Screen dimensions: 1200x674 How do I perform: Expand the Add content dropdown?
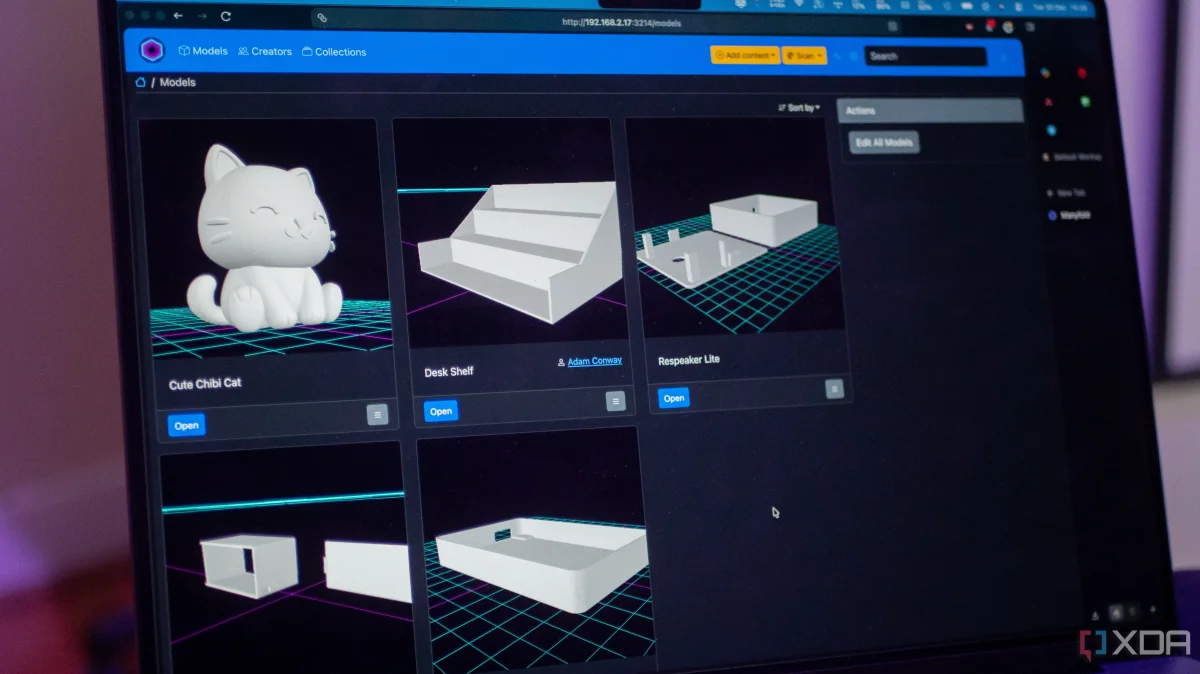pyautogui.click(x=744, y=55)
